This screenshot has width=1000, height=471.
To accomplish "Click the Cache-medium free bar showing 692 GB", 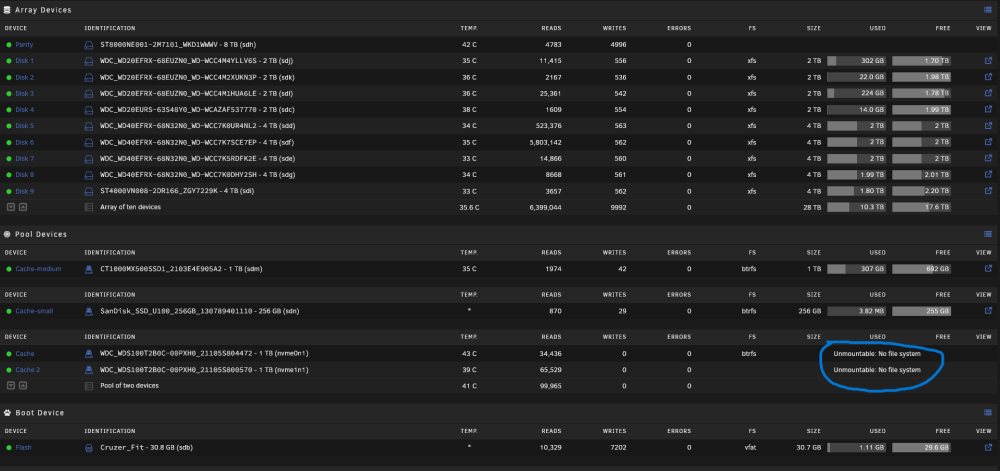I will (x=922, y=269).
